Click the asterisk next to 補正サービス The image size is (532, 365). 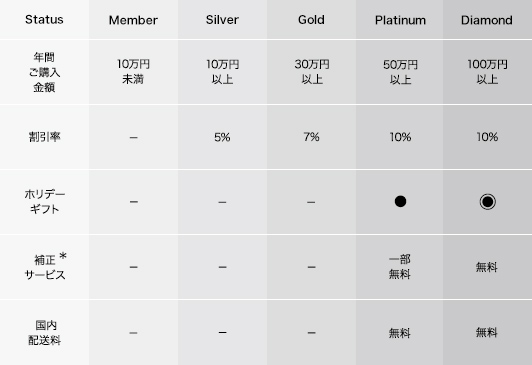[x=63, y=256]
